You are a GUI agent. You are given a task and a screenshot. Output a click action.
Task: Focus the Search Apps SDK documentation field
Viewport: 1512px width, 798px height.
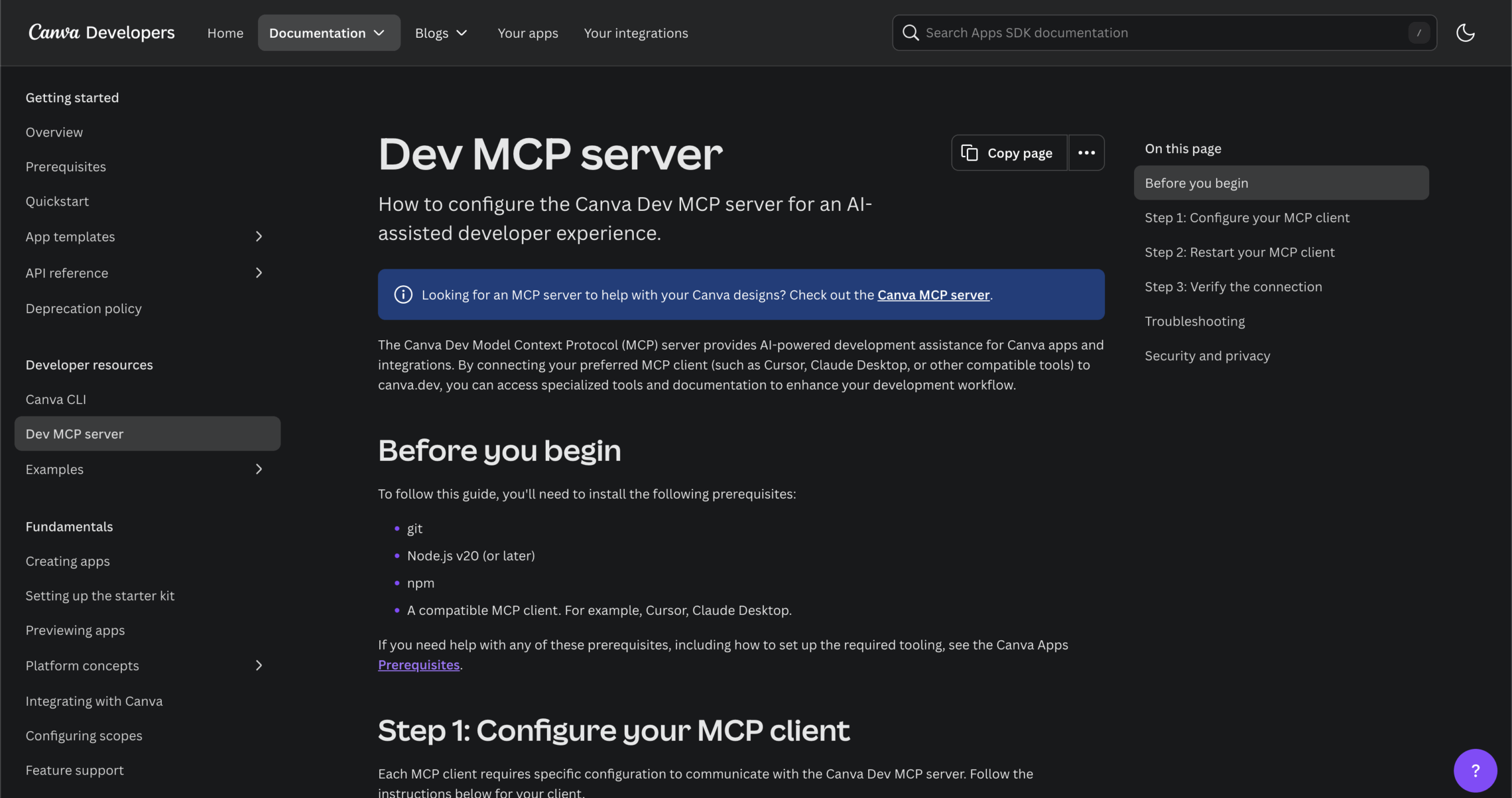click(x=1158, y=32)
